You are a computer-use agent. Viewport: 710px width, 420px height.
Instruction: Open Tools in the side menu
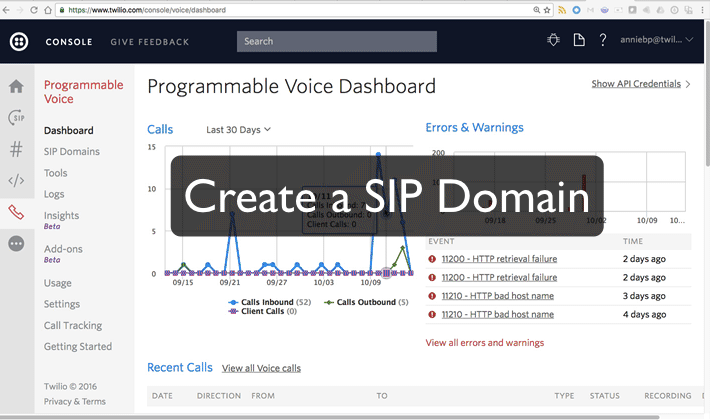(x=55, y=173)
